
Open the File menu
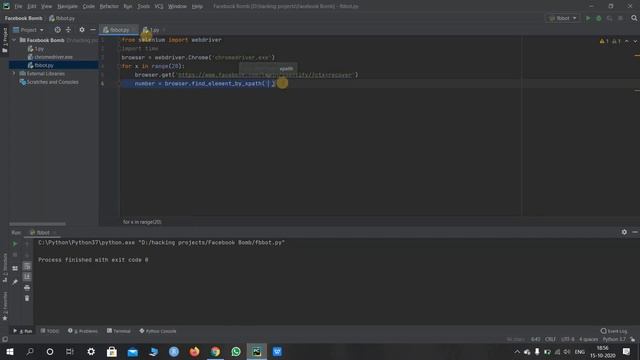point(18,6)
